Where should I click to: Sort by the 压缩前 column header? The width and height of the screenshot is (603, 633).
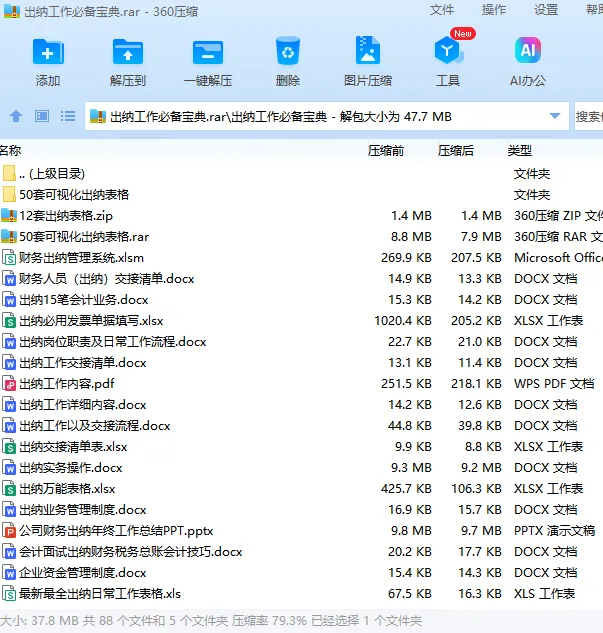click(385, 151)
